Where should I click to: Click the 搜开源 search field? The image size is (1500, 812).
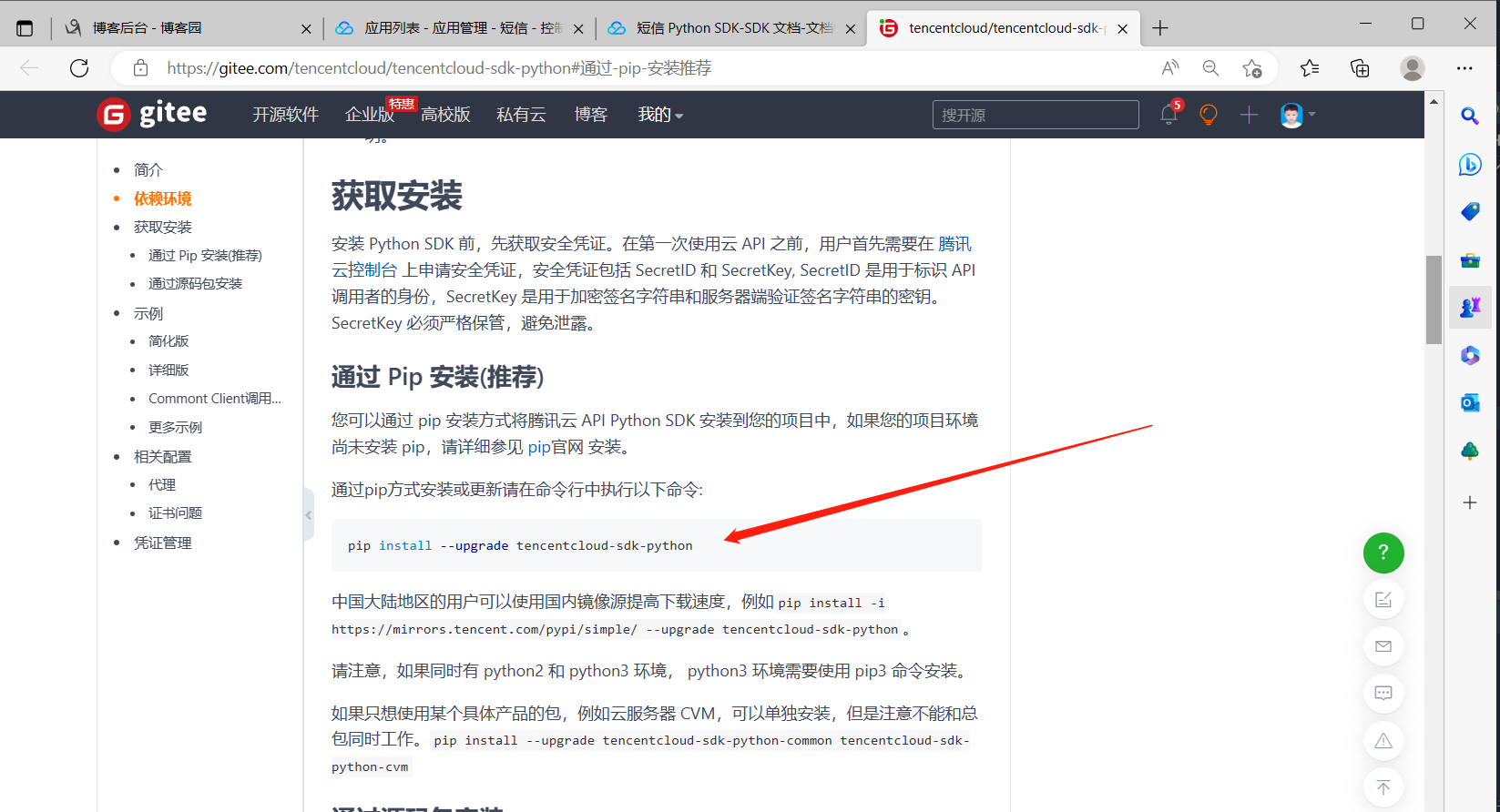(x=1036, y=115)
